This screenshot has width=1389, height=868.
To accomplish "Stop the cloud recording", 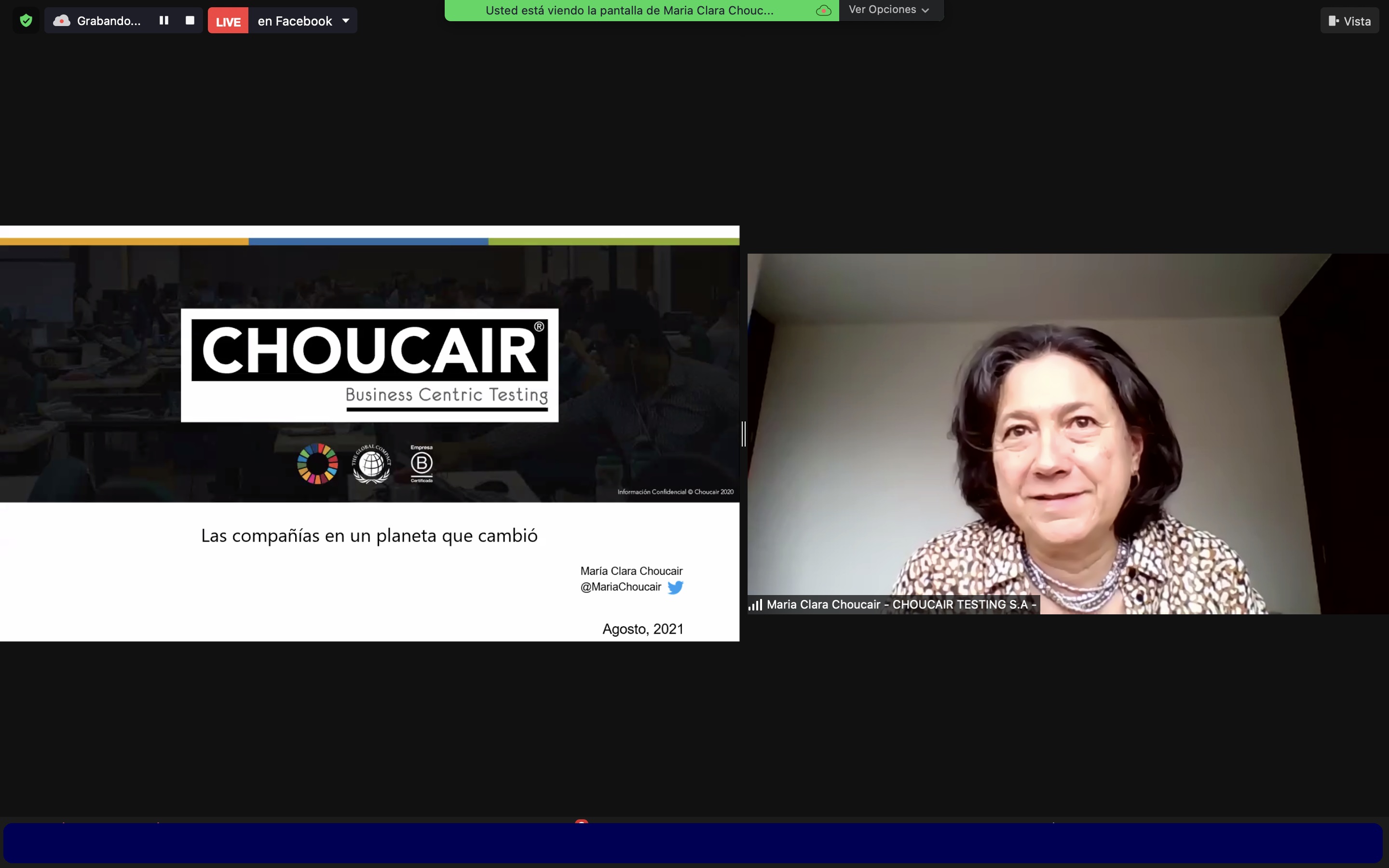I will 190,21.
